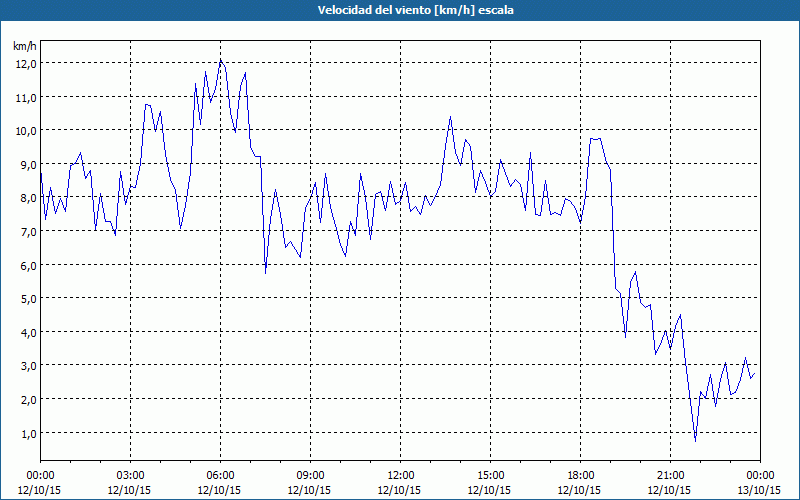800x500 pixels.
Task: Click the chart title 'Velocidad del viento [km/h] escala'
Action: 415,10
